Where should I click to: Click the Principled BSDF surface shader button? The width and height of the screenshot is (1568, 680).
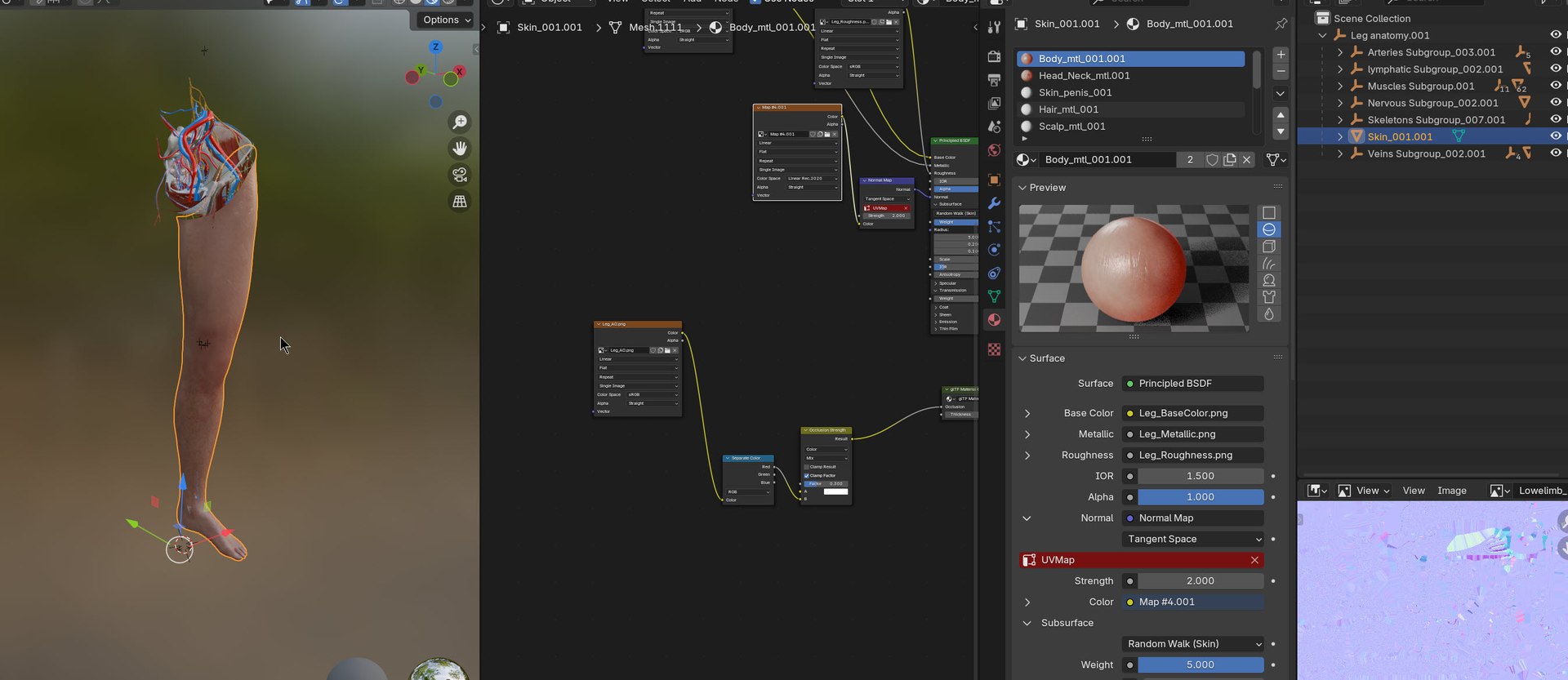[1193, 384]
